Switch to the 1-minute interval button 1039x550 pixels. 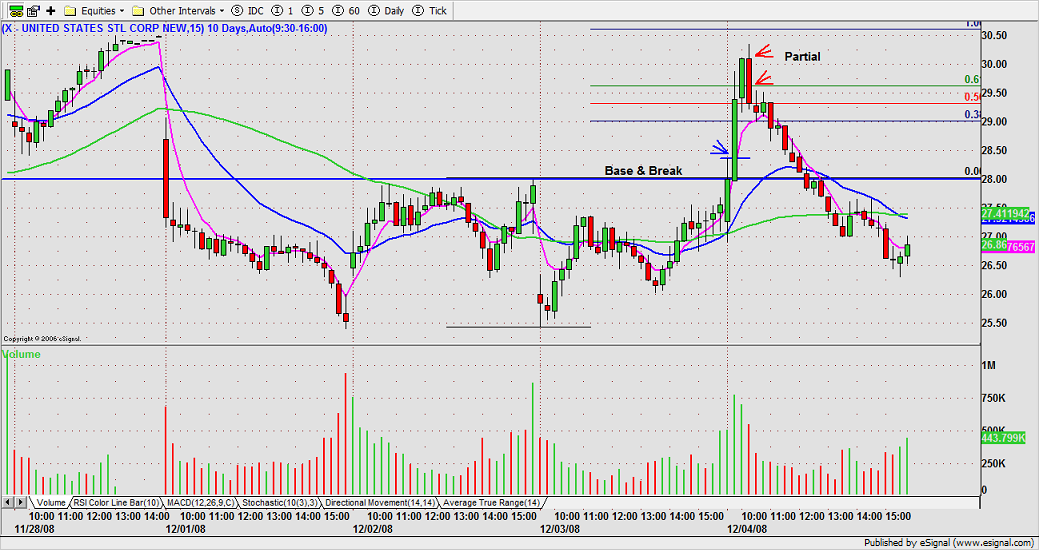click(282, 11)
